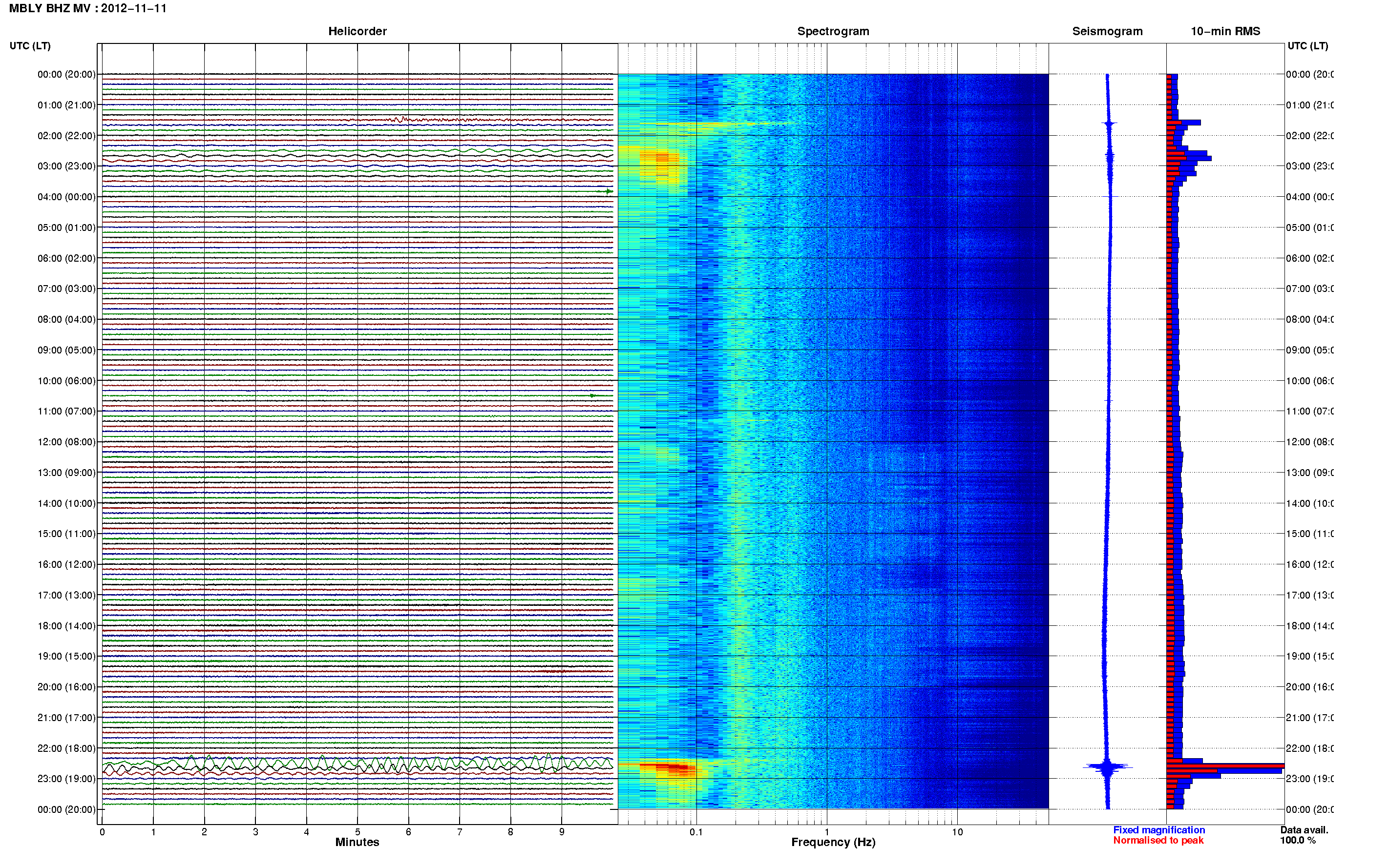Select the Helicorder panel heading
The height and width of the screenshot is (868, 1389).
tap(357, 32)
